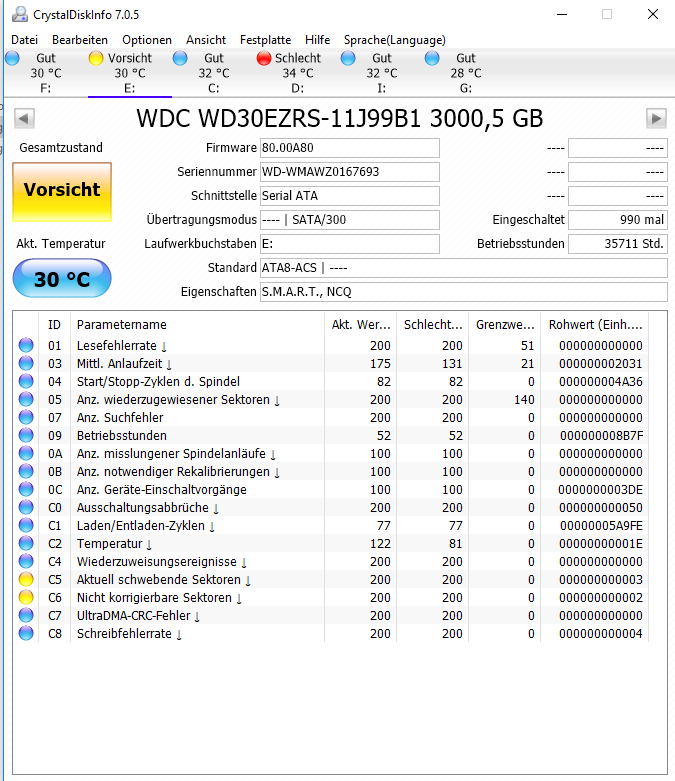Open the Ansicht menu
Screen dimensions: 675x781
206,40
